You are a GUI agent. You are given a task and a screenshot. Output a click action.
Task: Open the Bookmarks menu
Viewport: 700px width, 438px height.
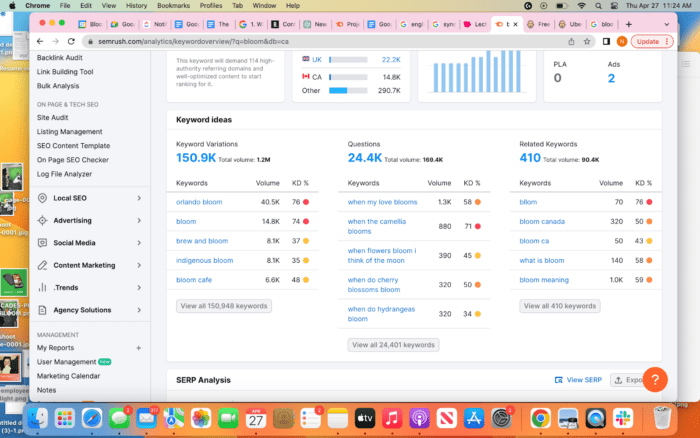[x=173, y=6]
